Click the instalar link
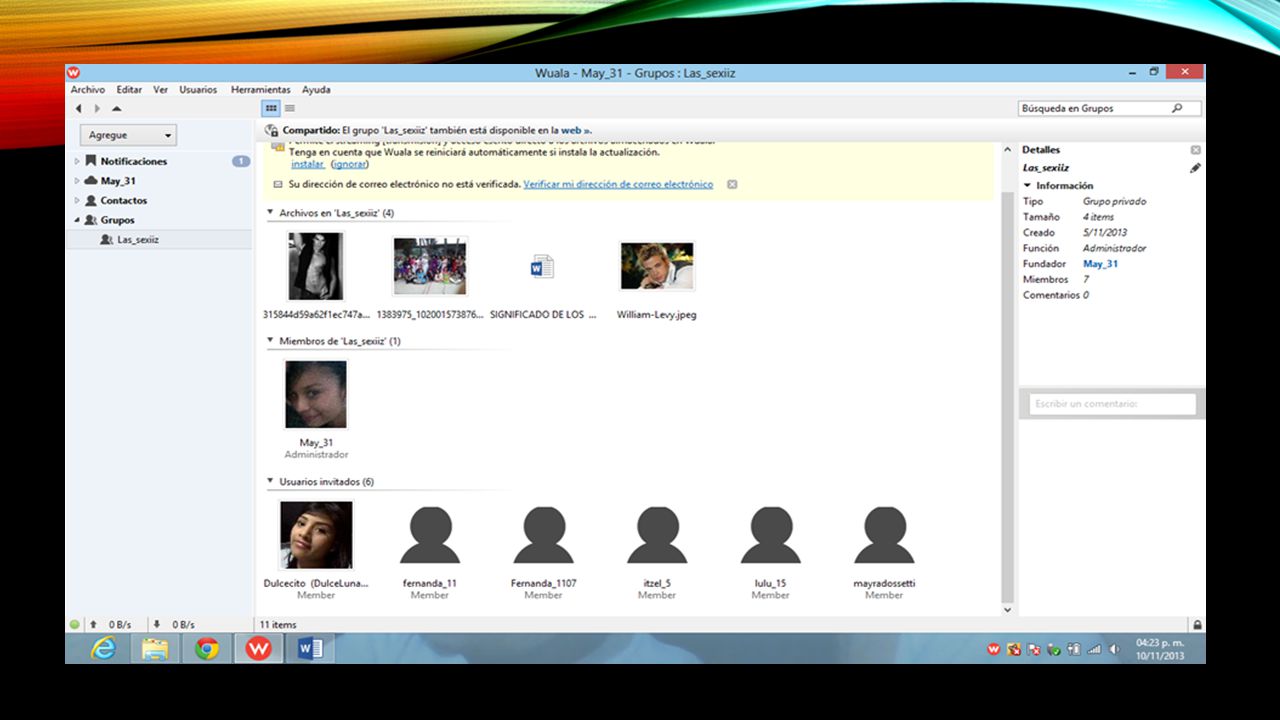 (x=307, y=164)
